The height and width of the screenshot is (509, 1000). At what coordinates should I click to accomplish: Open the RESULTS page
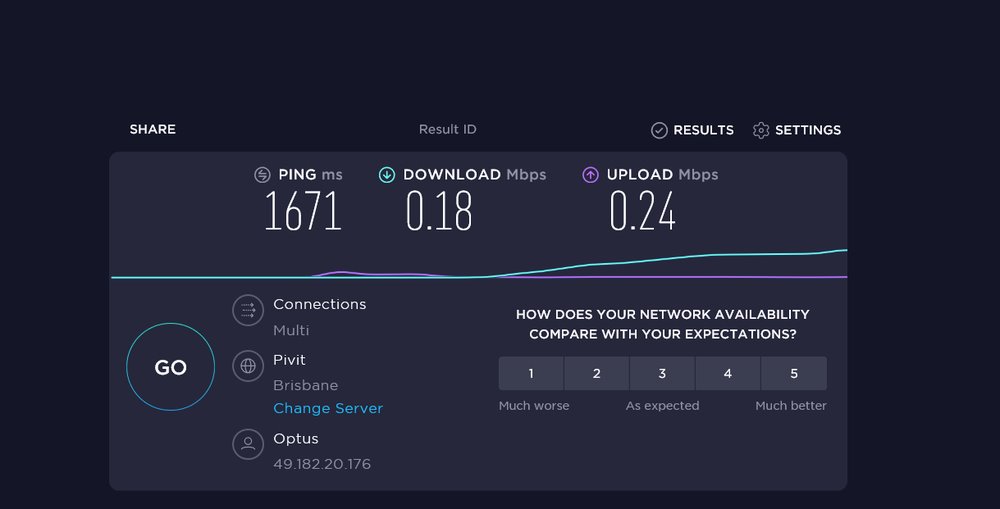click(x=703, y=130)
